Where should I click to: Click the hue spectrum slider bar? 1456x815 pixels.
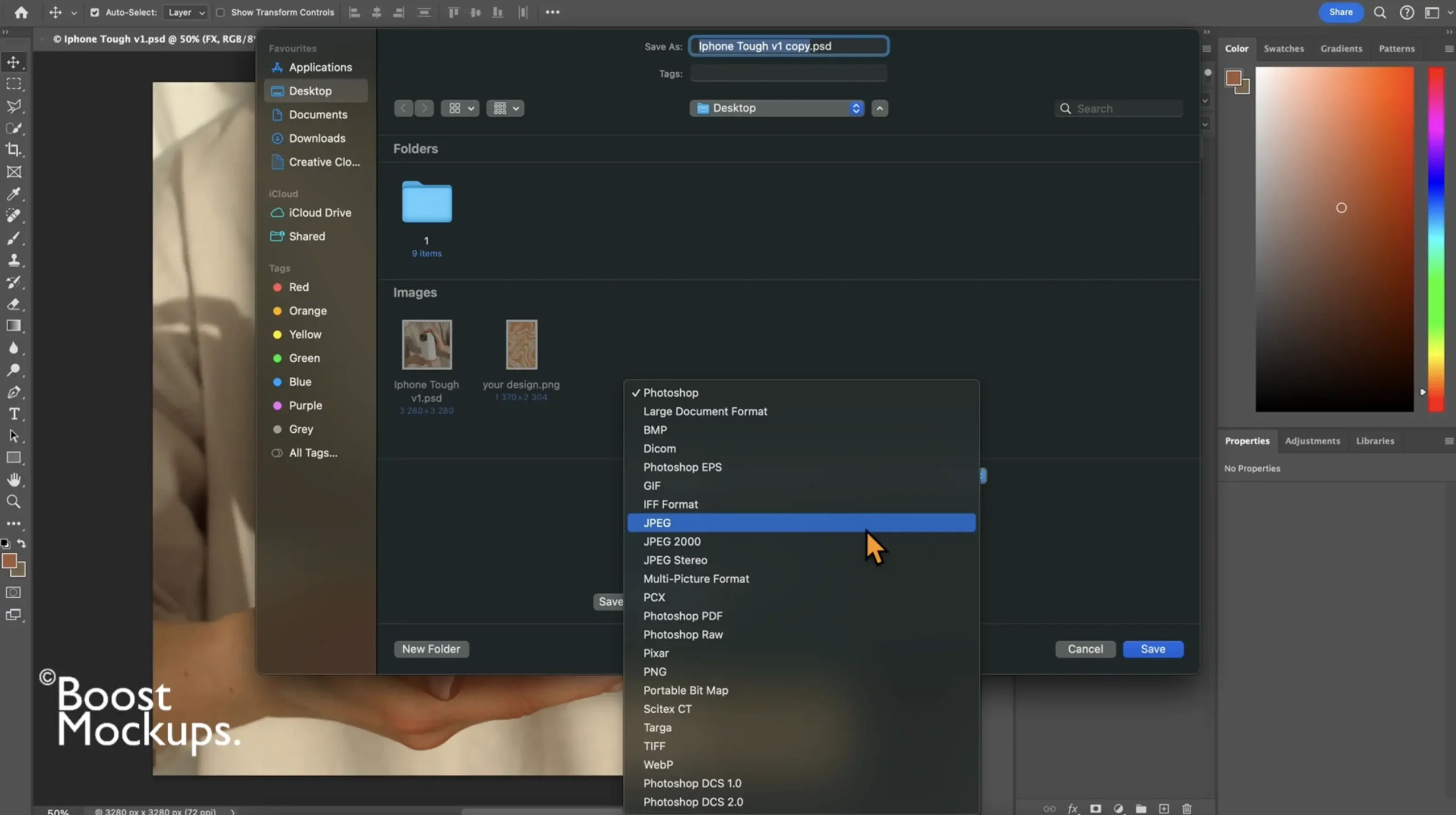tap(1436, 239)
